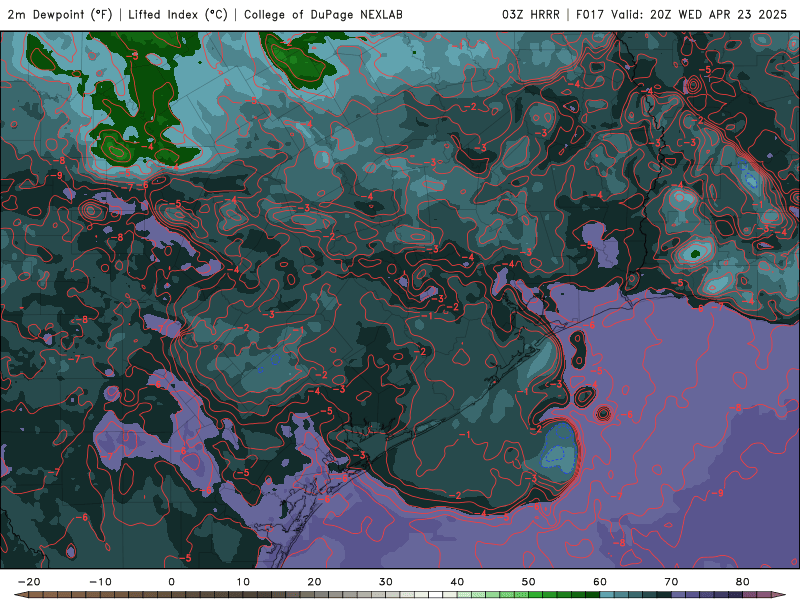Click the "-20" colorbar scale label
This screenshot has width=800, height=600.
click(x=29, y=582)
